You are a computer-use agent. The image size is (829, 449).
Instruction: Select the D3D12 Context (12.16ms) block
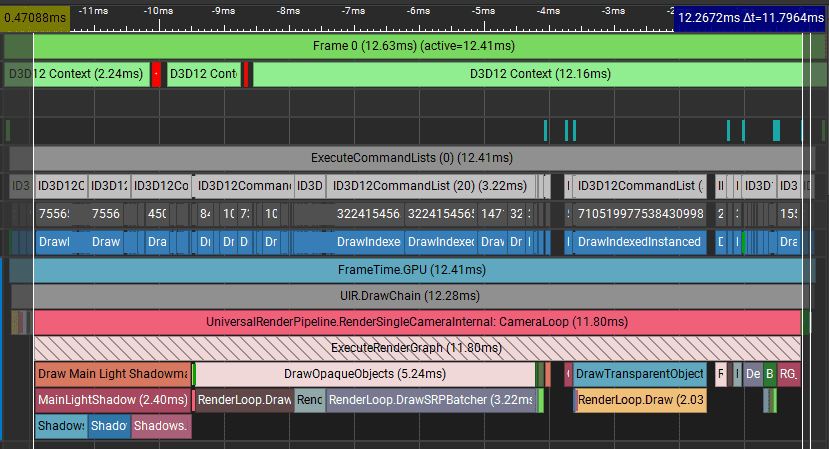tap(539, 74)
